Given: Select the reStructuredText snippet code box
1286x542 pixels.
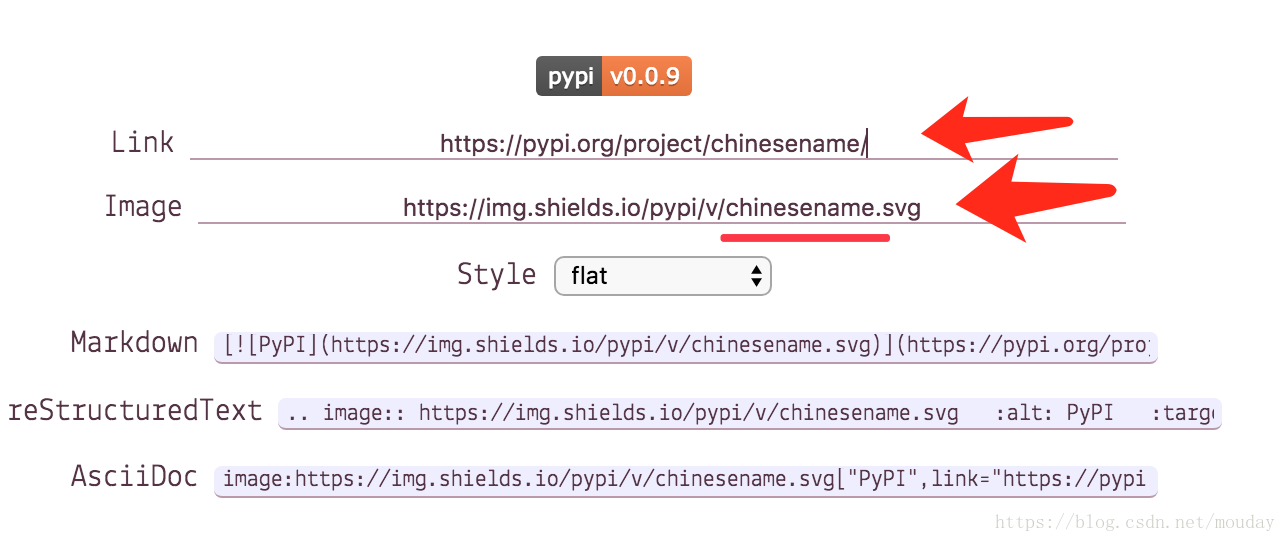Looking at the screenshot, I should [750, 412].
